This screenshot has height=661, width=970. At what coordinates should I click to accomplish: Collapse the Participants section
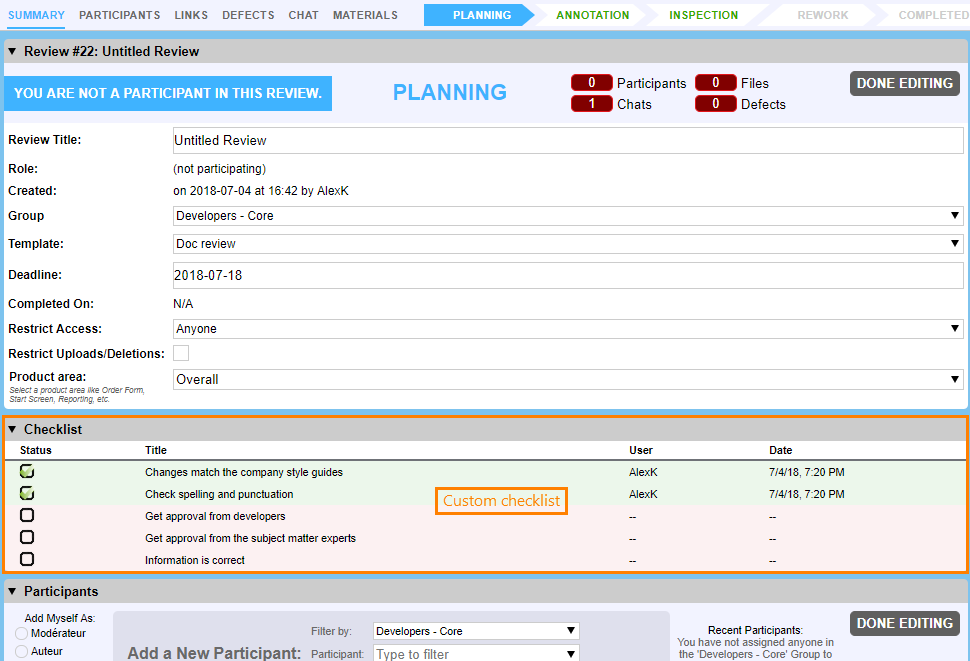click(x=12, y=591)
